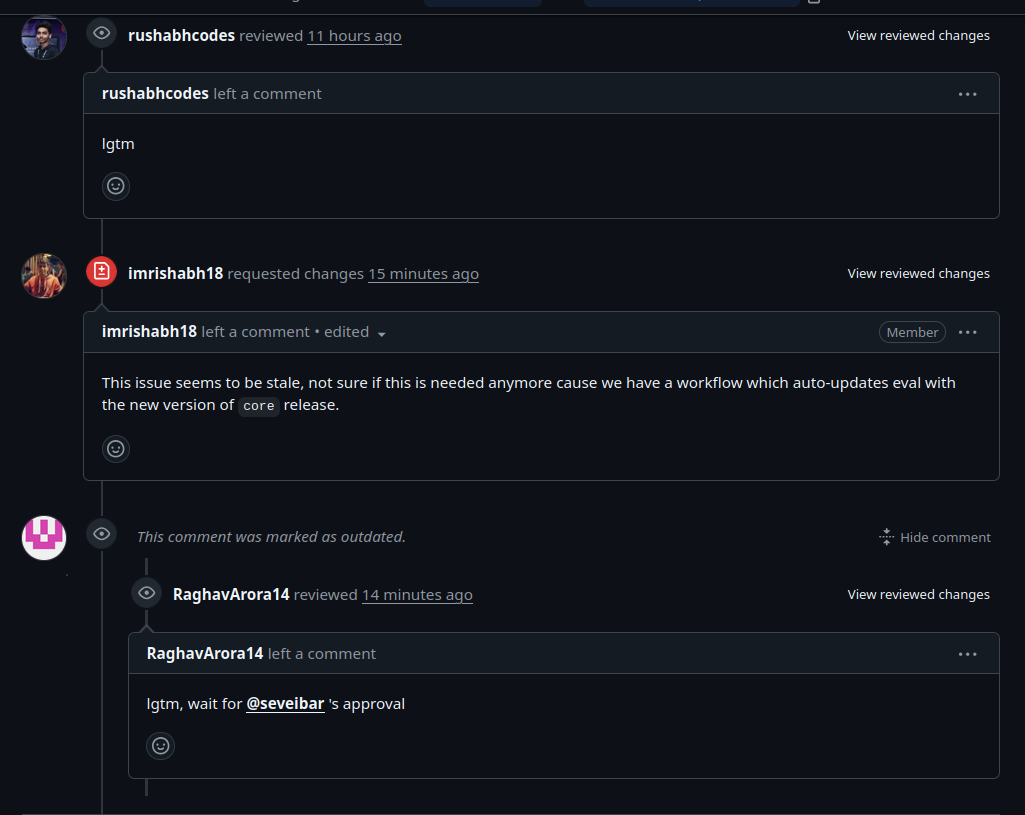The width and height of the screenshot is (1025, 815).
Task: Add emoji reaction to imrishabh18's comment
Action: point(116,449)
